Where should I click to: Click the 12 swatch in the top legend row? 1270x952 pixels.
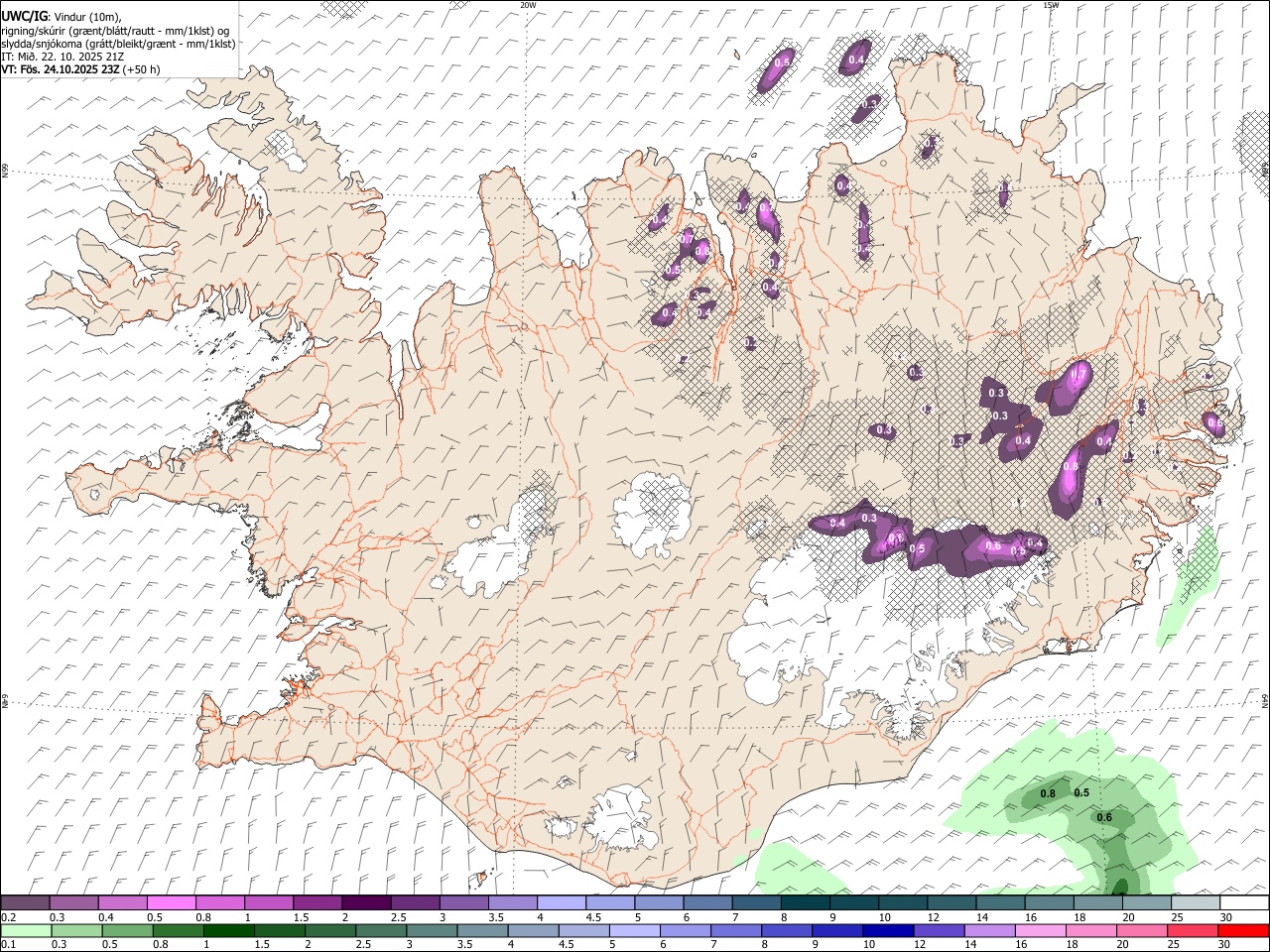coord(951,903)
